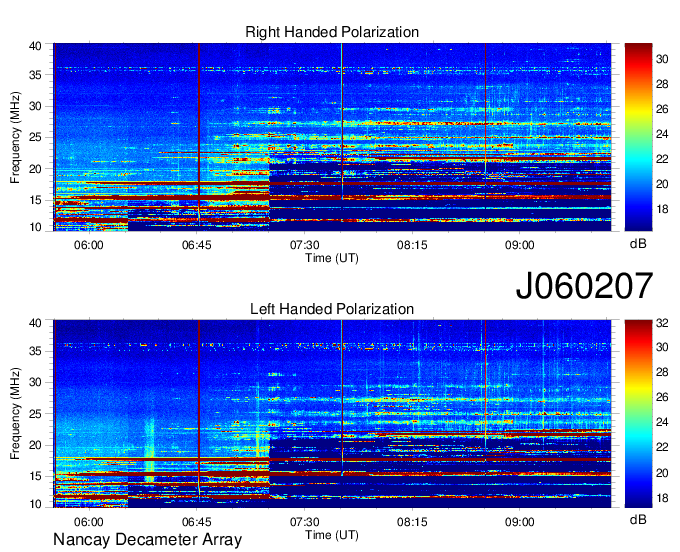
Task: Click the 24 dB label on top color scale
Action: [662, 134]
